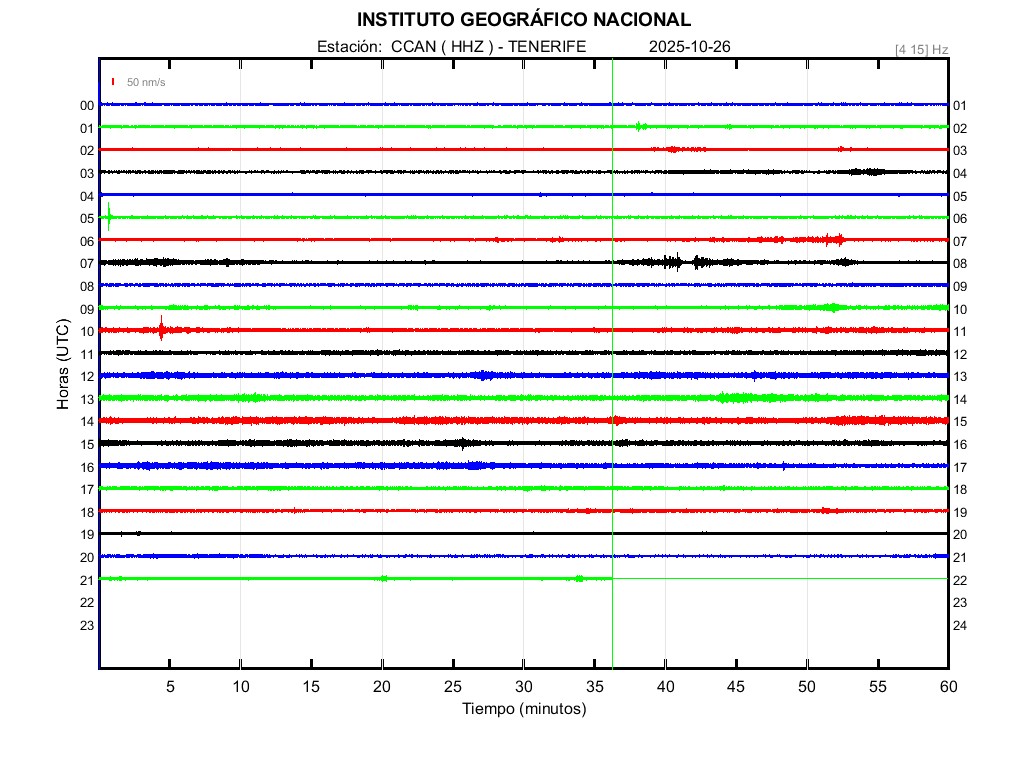This screenshot has width=1024, height=768.
Task: Click the "[4 15] Hz" filter band label
Action: pos(921,49)
